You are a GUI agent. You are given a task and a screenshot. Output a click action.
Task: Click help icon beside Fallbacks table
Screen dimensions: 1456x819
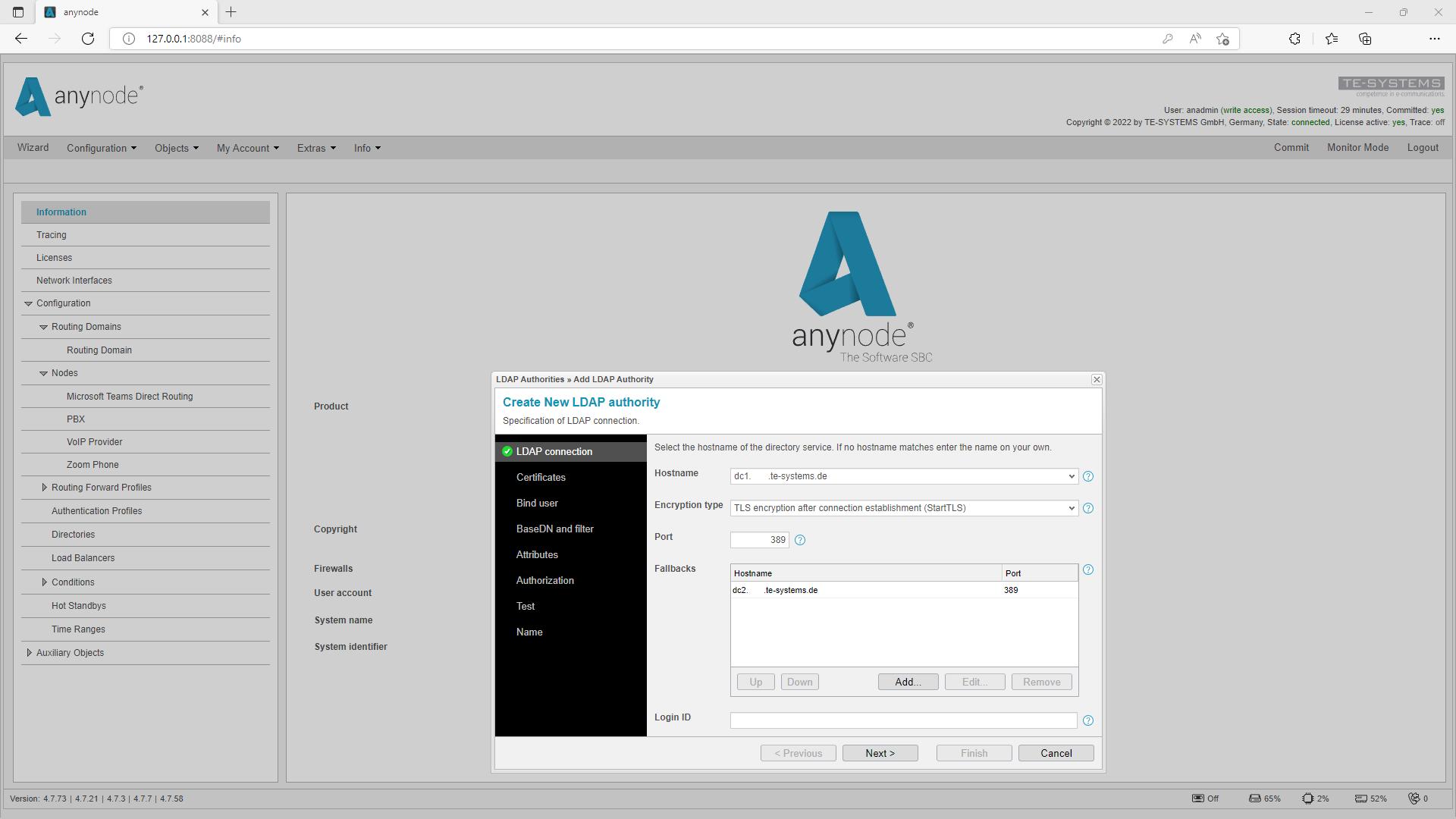pos(1088,570)
